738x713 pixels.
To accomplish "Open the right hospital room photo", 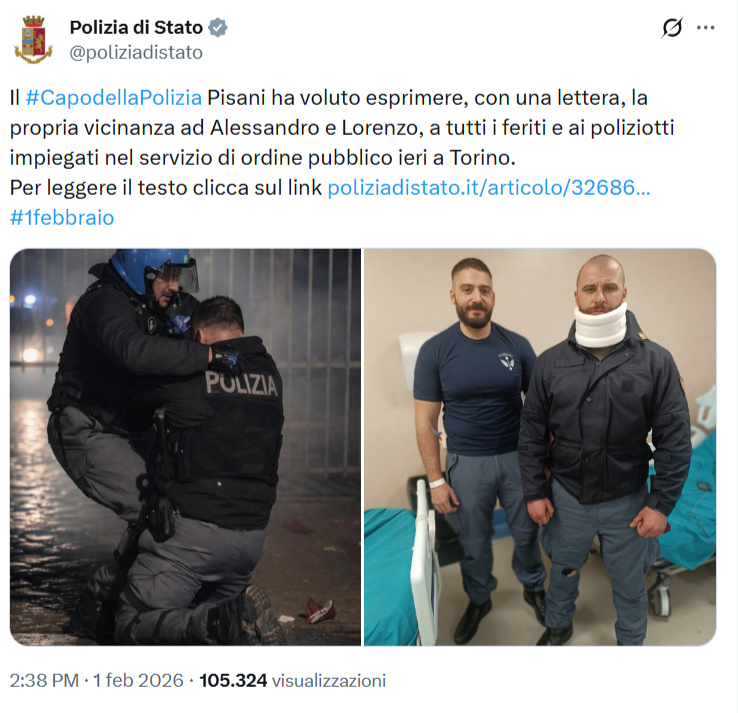I will [540, 447].
